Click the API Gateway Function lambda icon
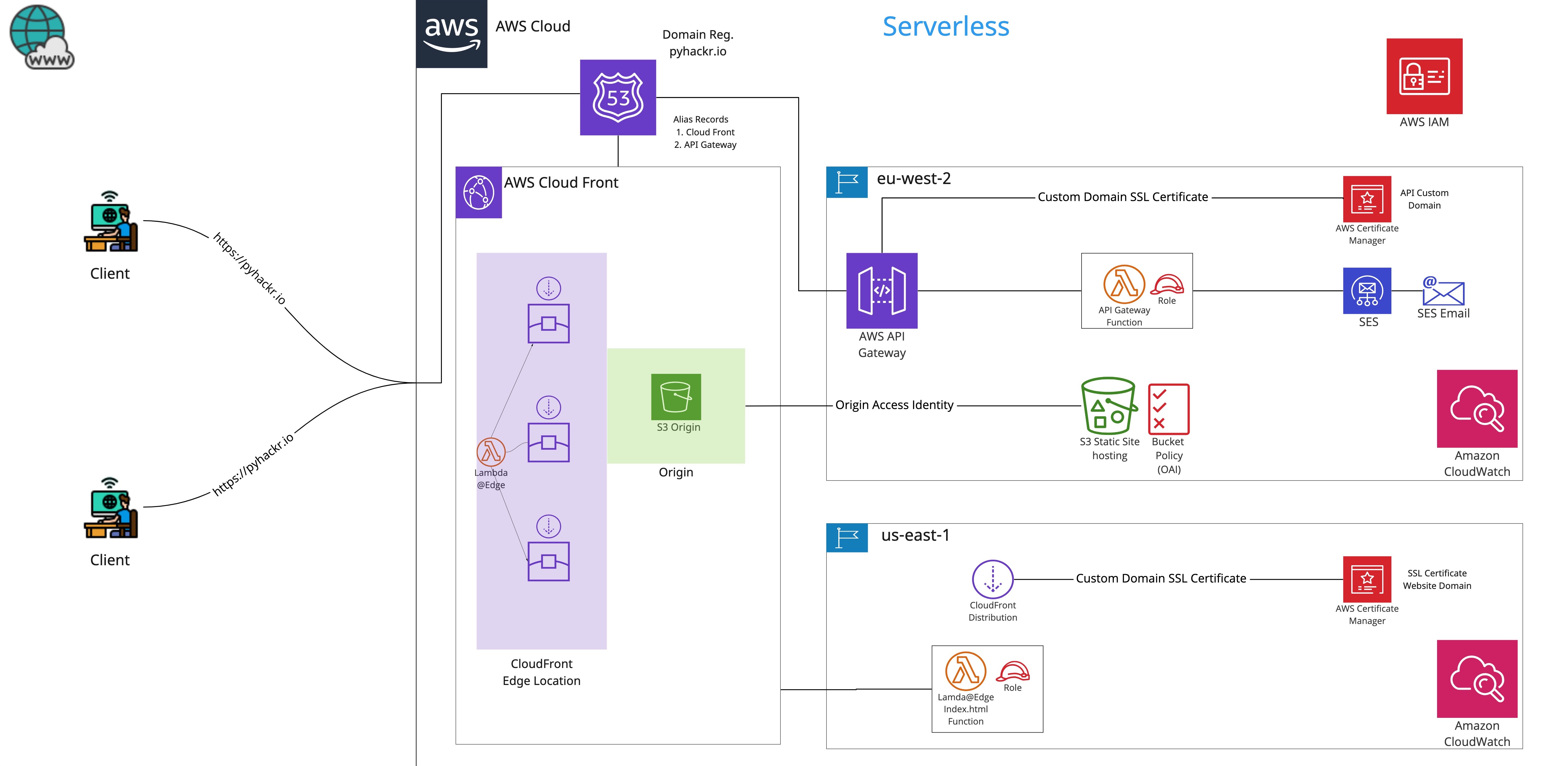The width and height of the screenshot is (1568, 766). click(1124, 284)
